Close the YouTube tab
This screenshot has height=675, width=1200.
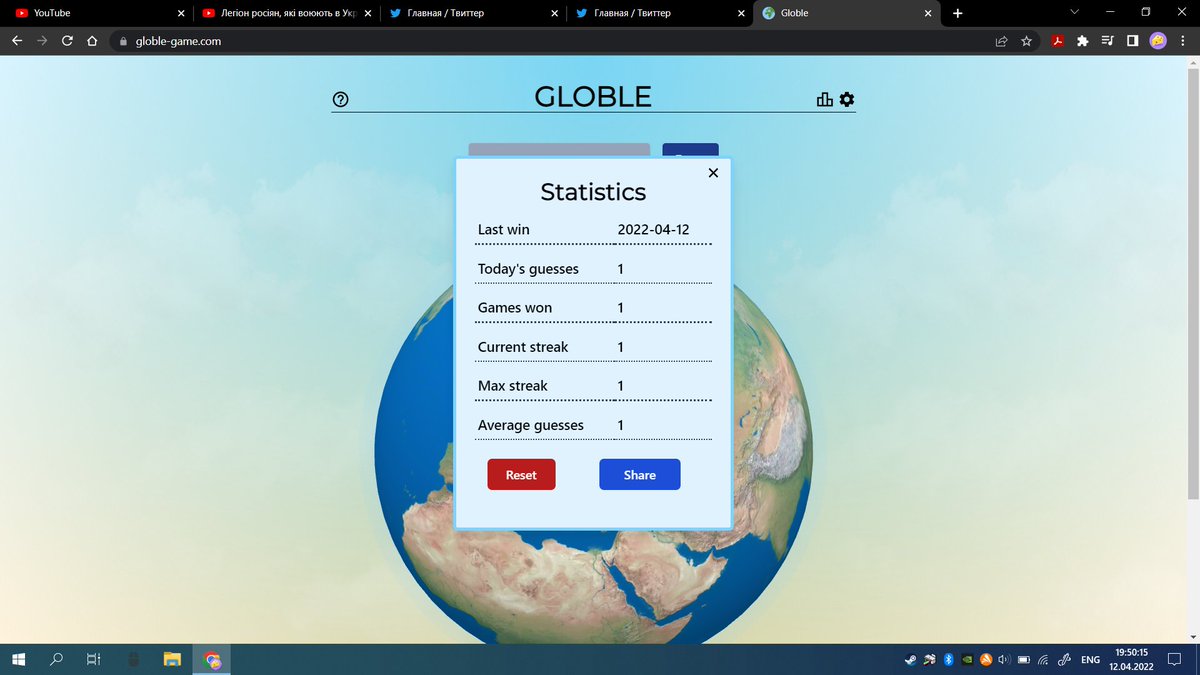point(180,13)
